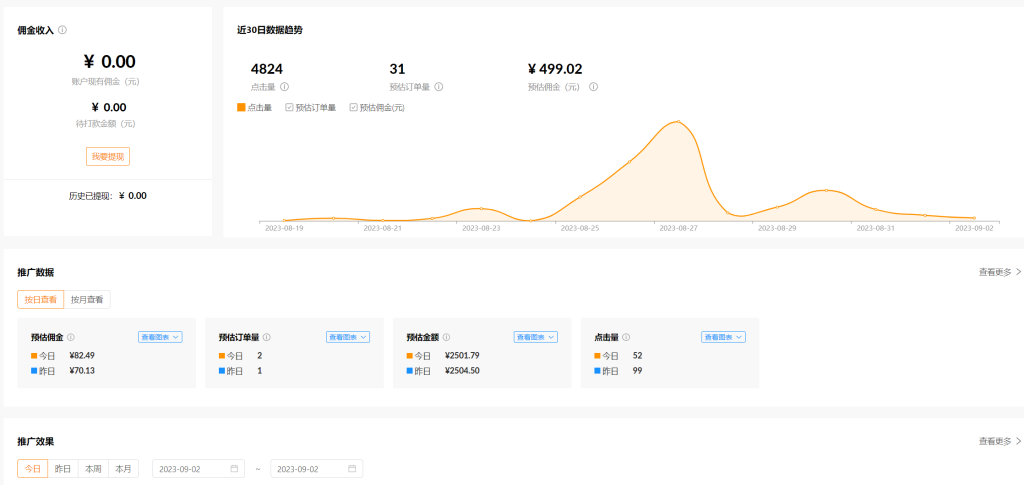Open 查看图表 dropdown in 预估金额 card
The height and width of the screenshot is (485, 1024).
tap(536, 337)
